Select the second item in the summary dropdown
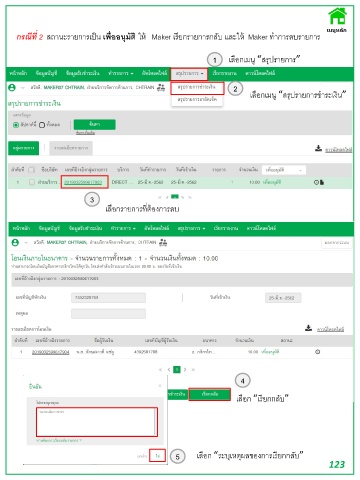Screen dimensions: 360x480 [x=197, y=99]
